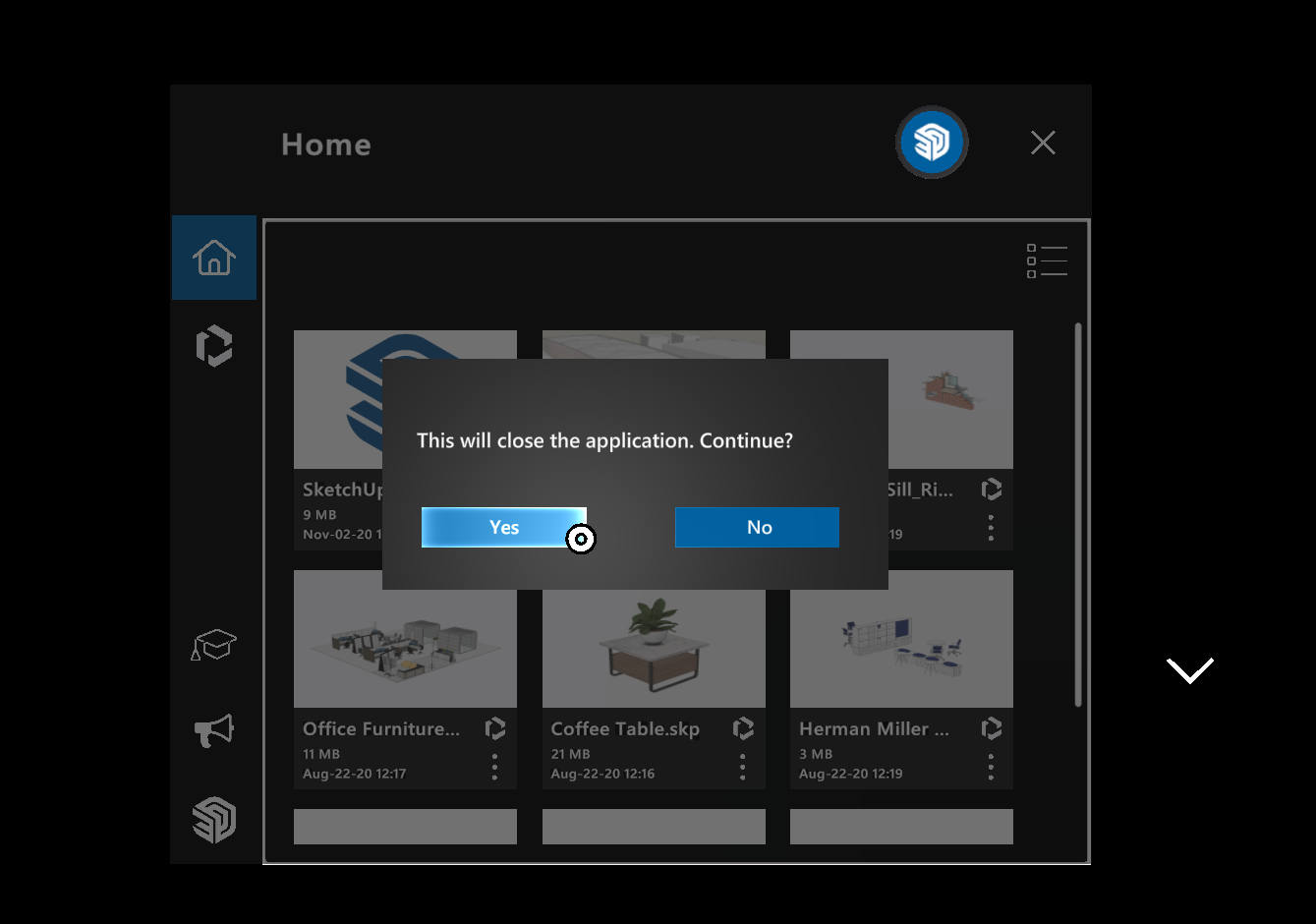Viewport: 1316px width, 924px height.
Task: Open the learning graduation cap icon
Action: [x=214, y=645]
